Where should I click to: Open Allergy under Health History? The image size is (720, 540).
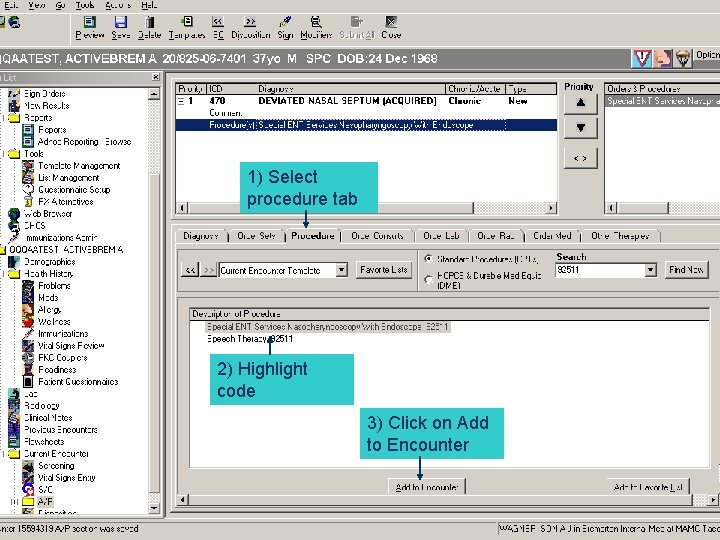point(50,309)
